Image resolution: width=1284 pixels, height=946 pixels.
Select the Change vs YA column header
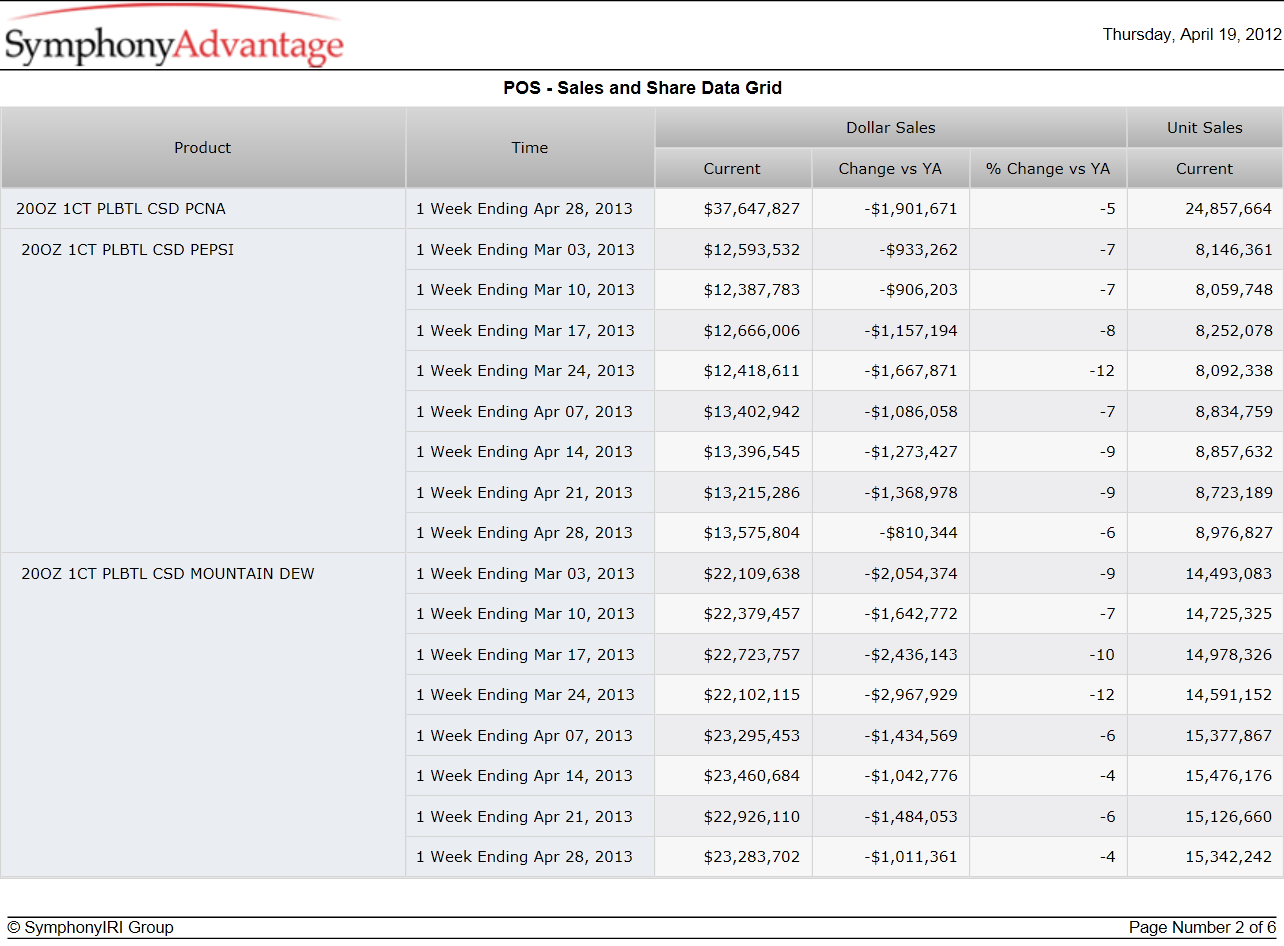890,169
